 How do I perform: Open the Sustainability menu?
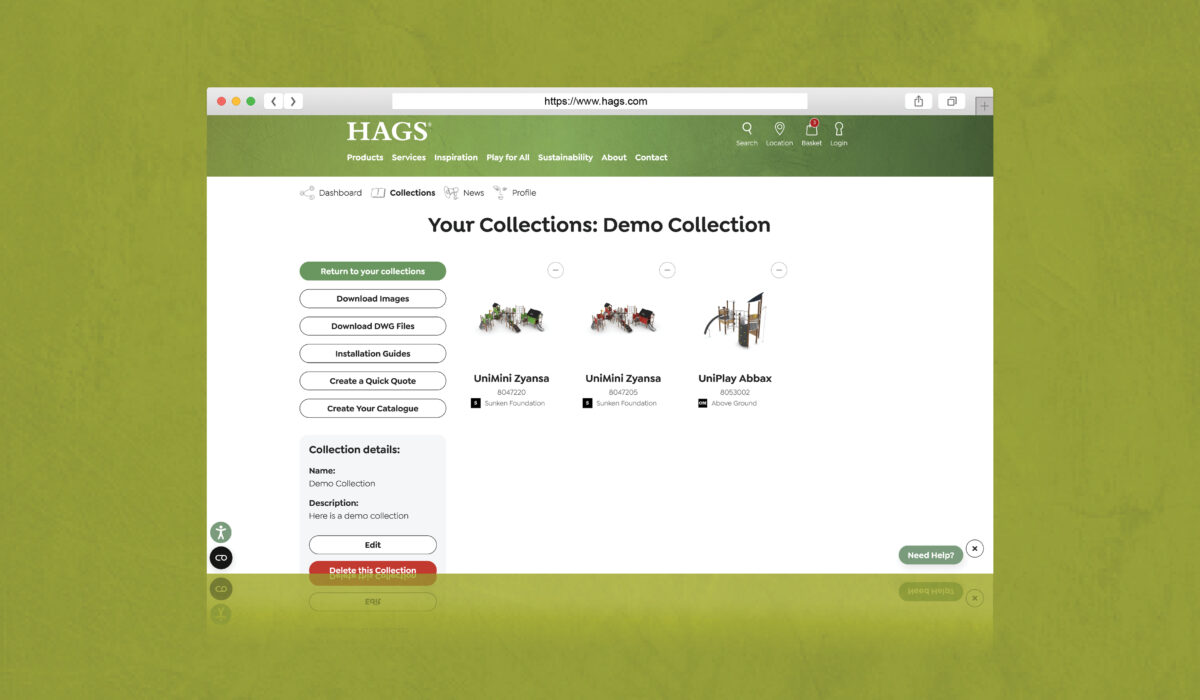[x=565, y=158]
